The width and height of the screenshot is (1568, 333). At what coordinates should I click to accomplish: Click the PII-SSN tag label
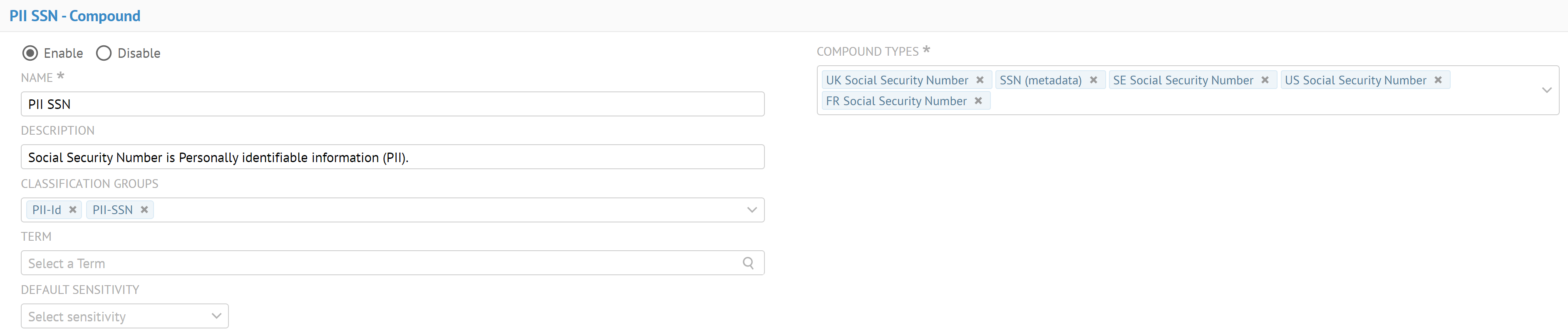pos(113,210)
